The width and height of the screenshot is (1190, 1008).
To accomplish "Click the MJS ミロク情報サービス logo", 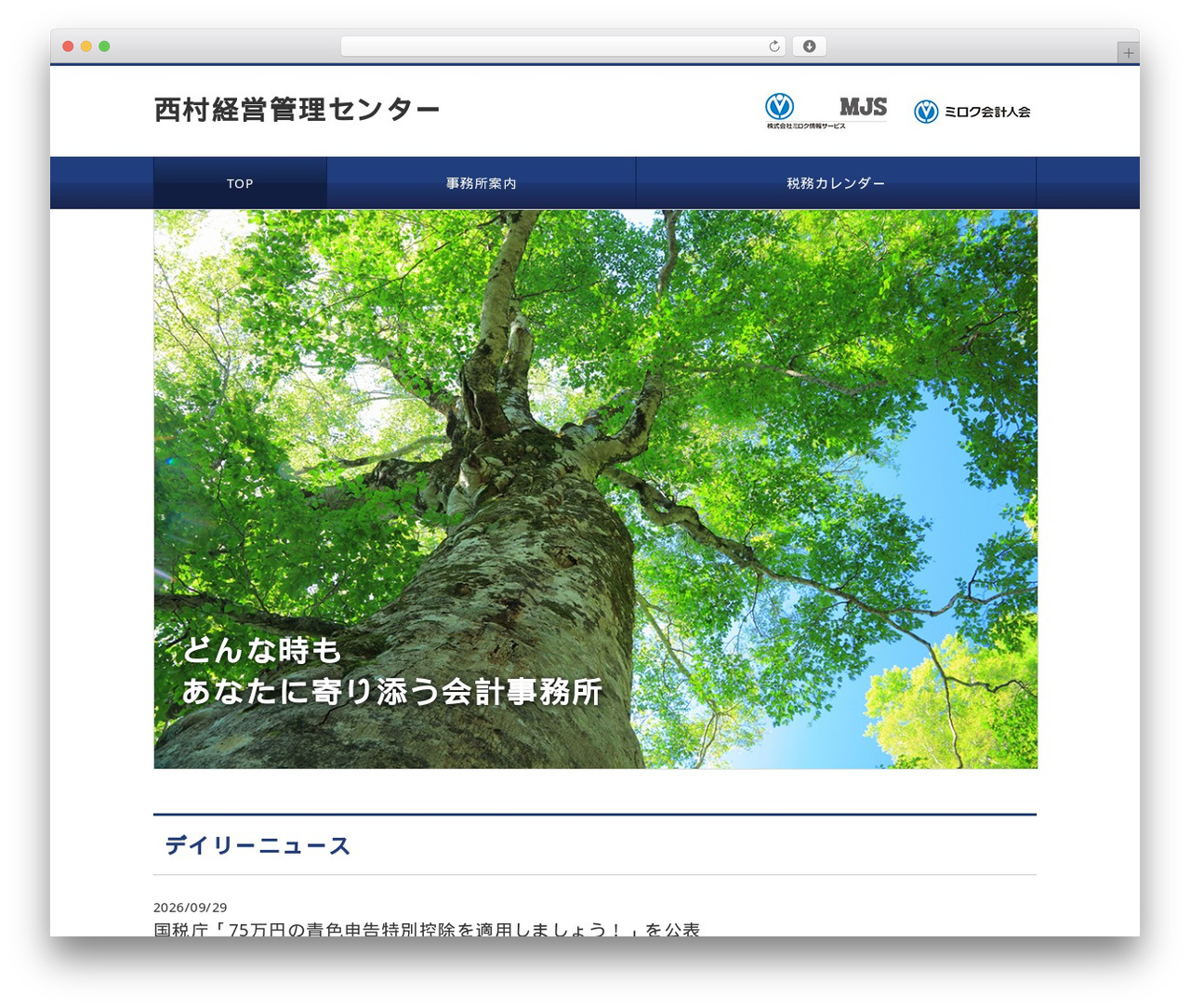I will 826,112.
